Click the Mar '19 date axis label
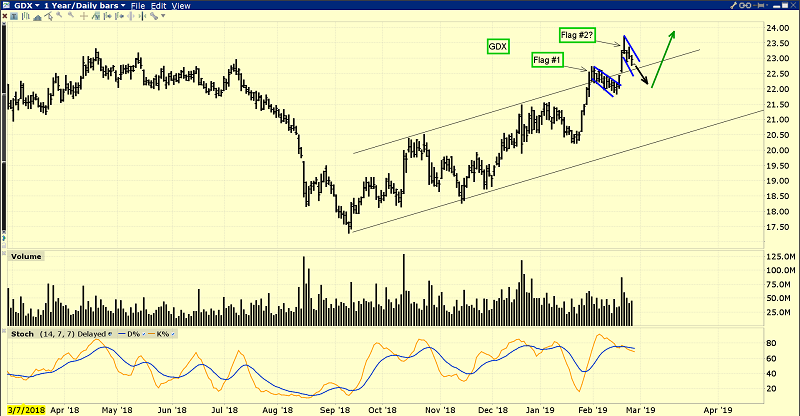The width and height of the screenshot is (800, 416). coord(641,410)
